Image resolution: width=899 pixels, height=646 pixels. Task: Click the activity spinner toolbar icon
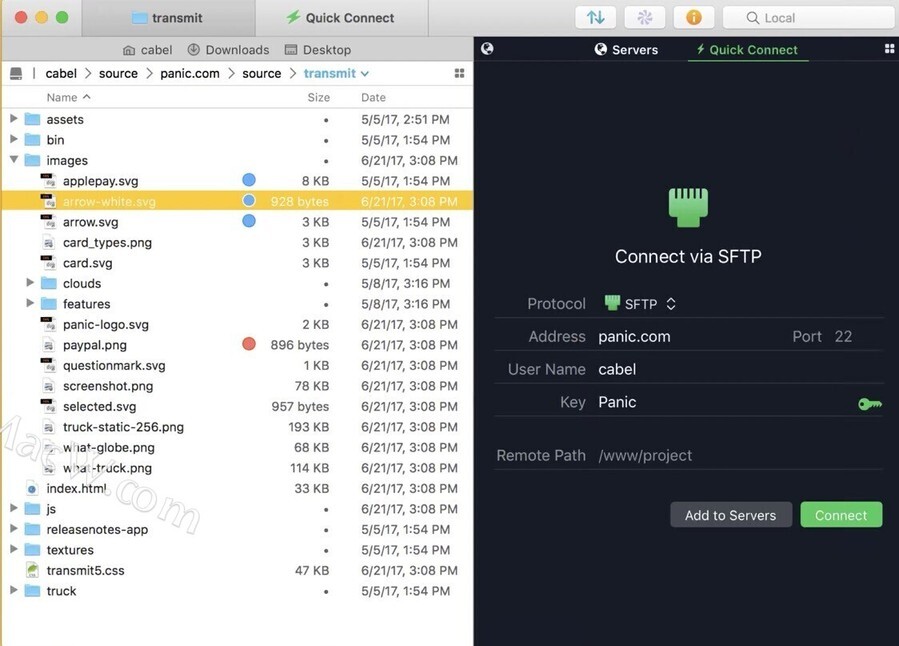644,17
